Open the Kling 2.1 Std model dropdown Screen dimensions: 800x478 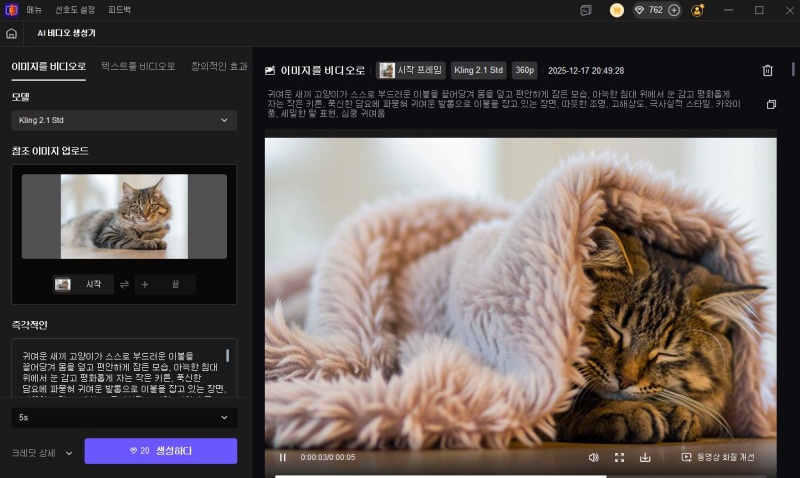click(x=124, y=120)
